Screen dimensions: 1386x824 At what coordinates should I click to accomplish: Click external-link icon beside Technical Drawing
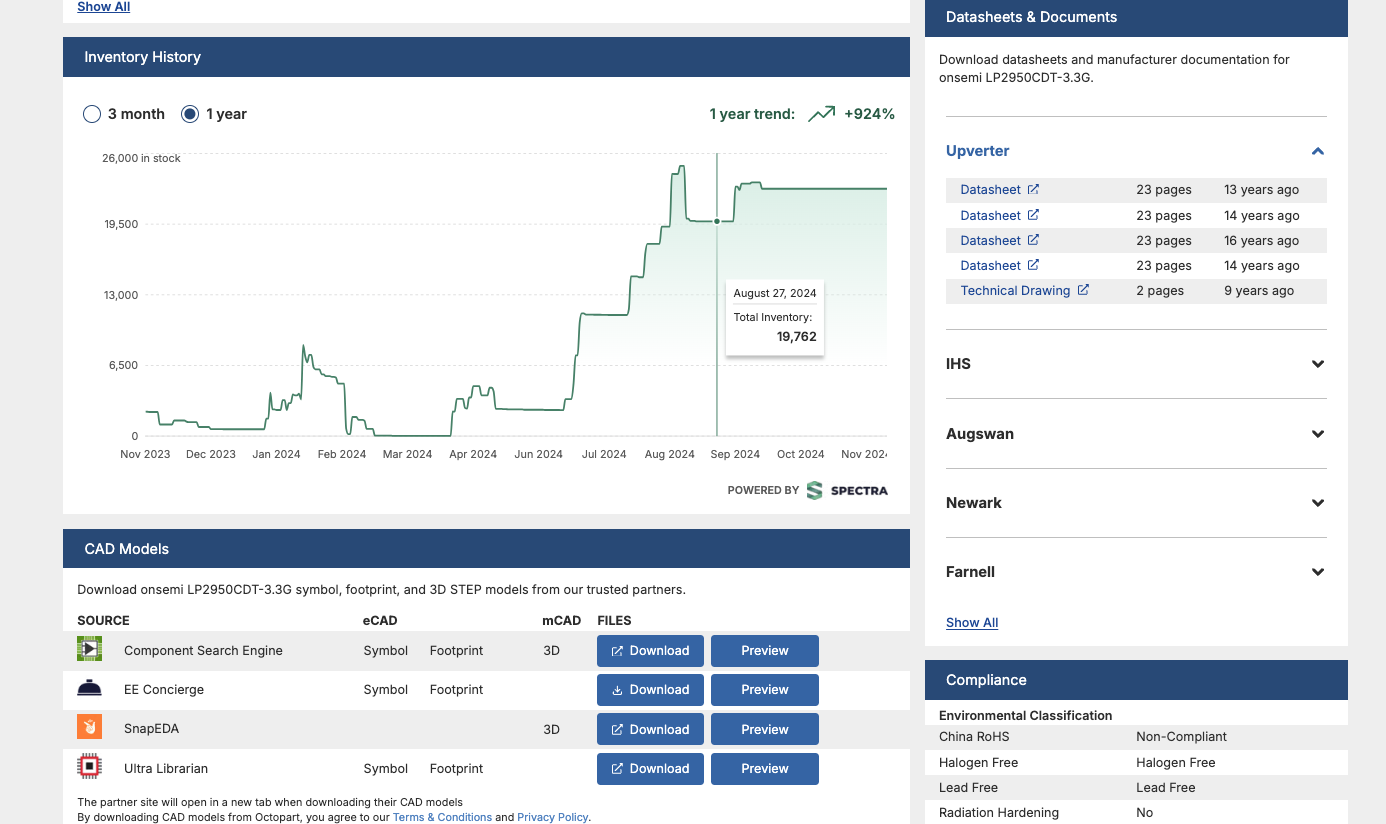coord(1083,290)
